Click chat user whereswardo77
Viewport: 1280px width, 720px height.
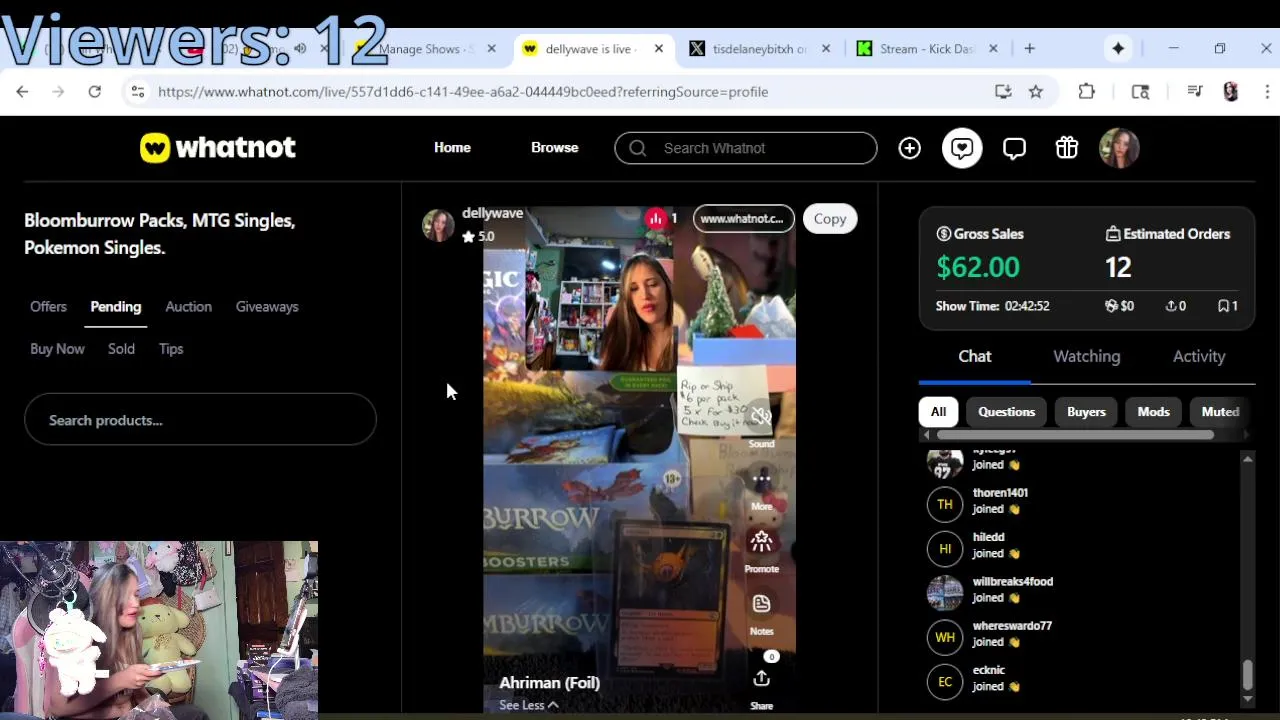(x=1012, y=626)
